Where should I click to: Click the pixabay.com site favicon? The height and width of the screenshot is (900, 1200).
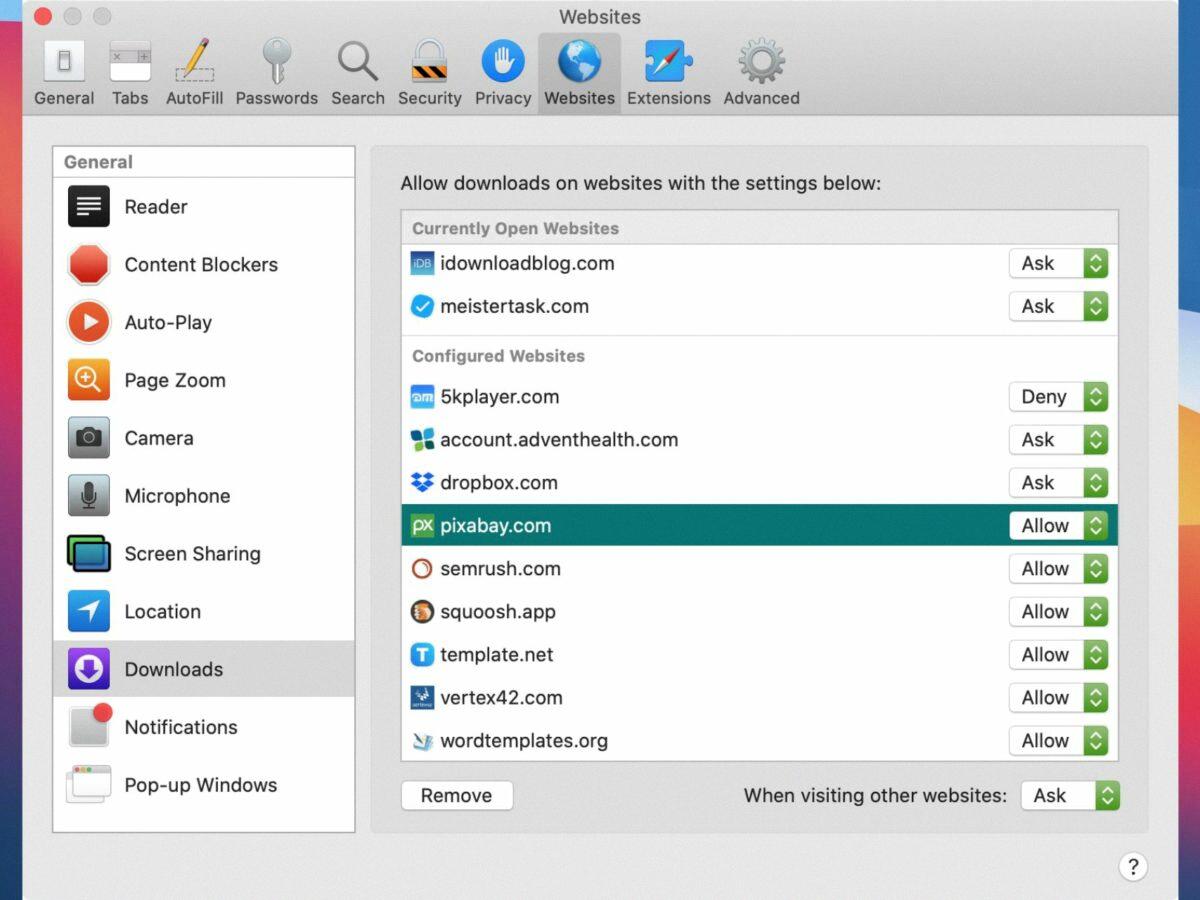point(423,526)
